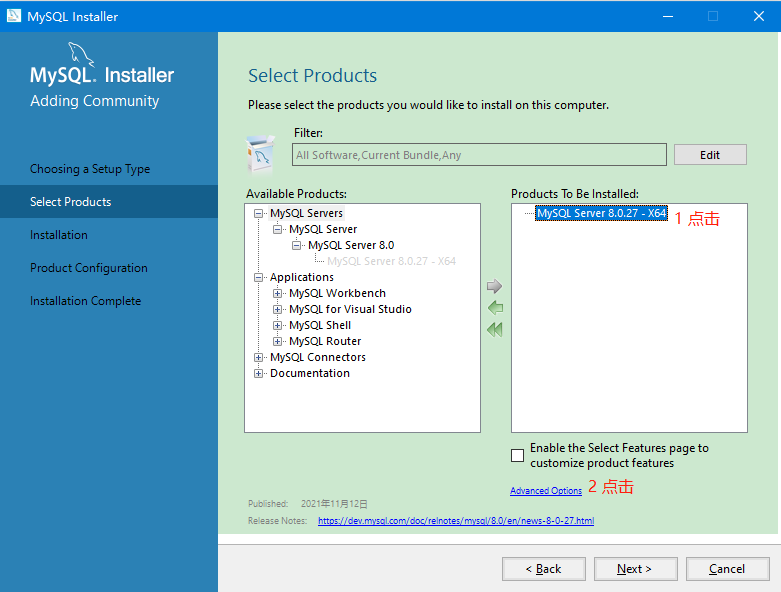Select the MySQL Shell tree label
The height and width of the screenshot is (592, 781).
pyautogui.click(x=320, y=325)
